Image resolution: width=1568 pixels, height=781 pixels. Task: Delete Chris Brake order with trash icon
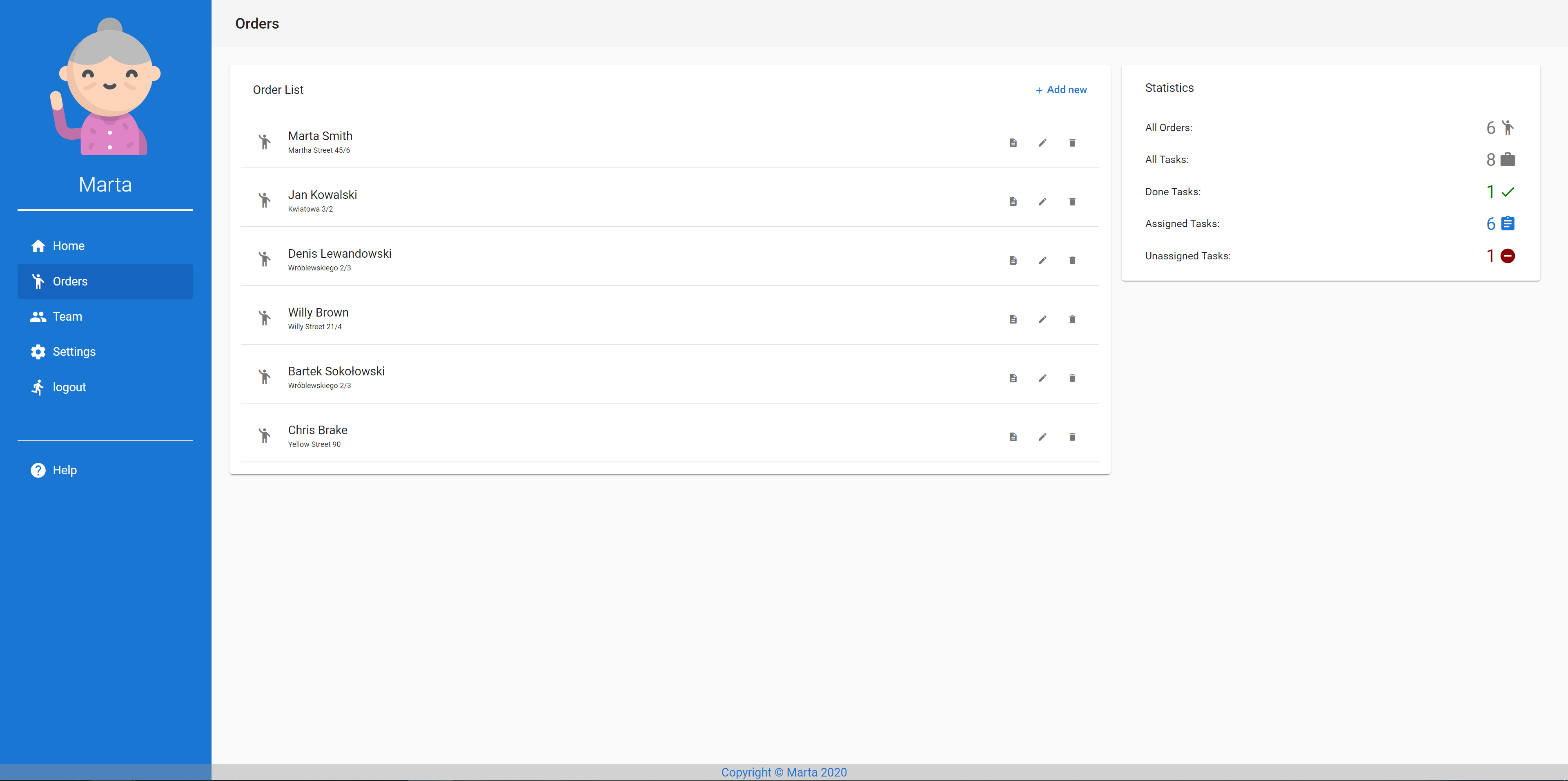point(1072,437)
